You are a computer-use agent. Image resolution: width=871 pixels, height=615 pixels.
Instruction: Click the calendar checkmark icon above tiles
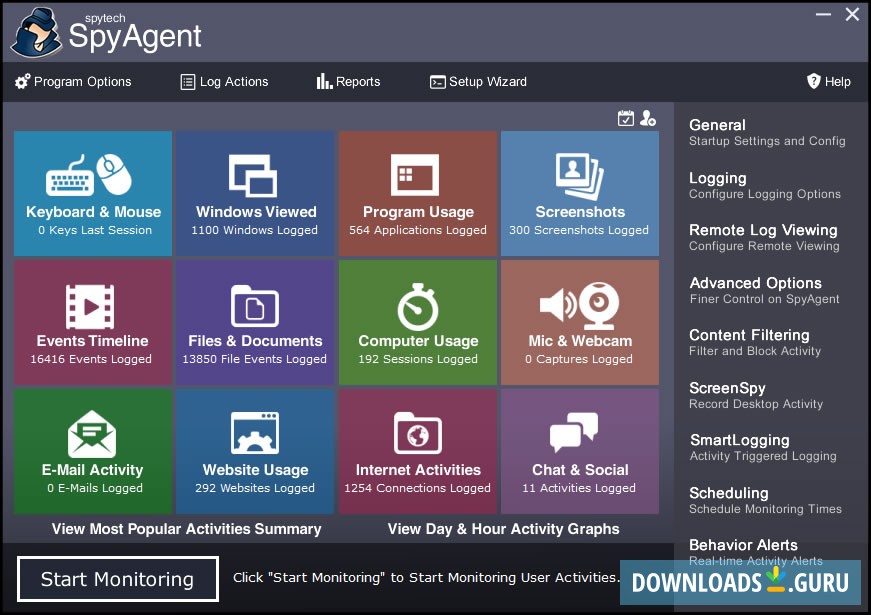tap(626, 118)
